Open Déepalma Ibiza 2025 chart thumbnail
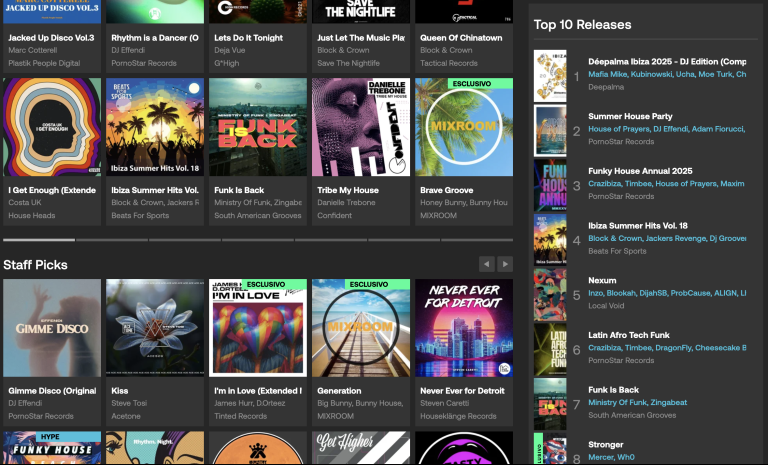Viewport: 768px width, 465px height. pos(550,75)
